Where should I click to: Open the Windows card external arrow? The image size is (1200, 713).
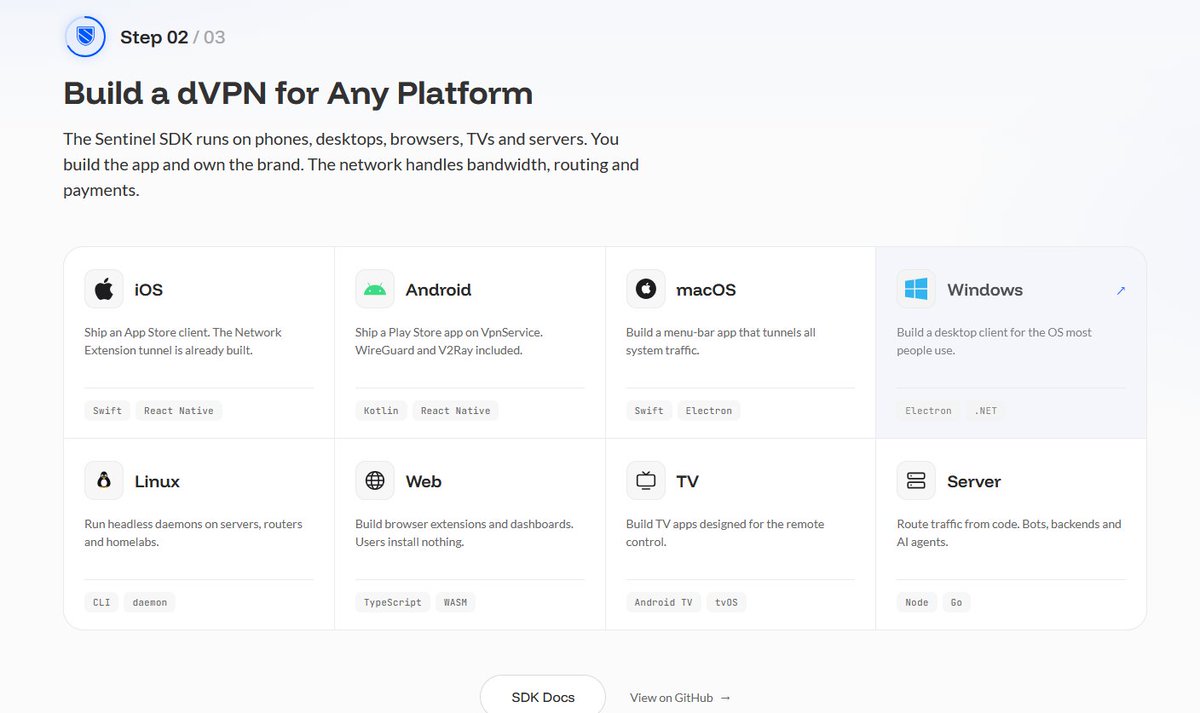tap(1121, 290)
